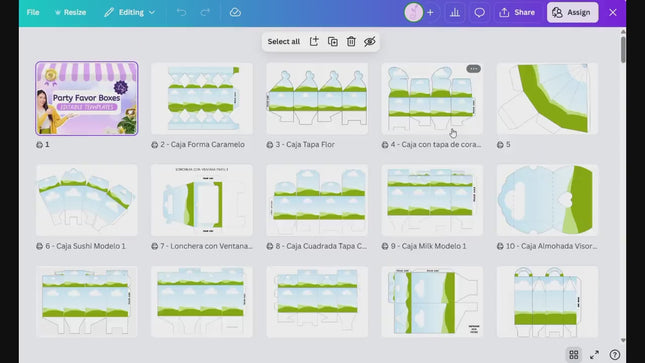
Task: Toggle grid view icon
Action: click(x=574, y=354)
